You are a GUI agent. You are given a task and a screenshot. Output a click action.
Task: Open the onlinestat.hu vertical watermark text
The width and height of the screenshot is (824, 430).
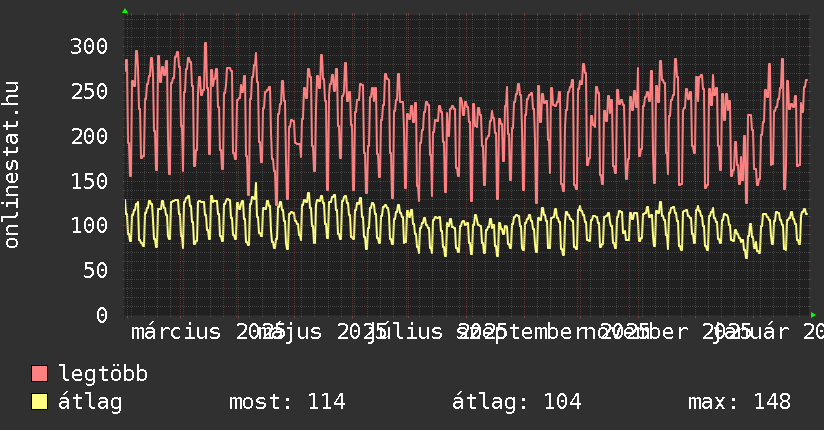[12, 165]
